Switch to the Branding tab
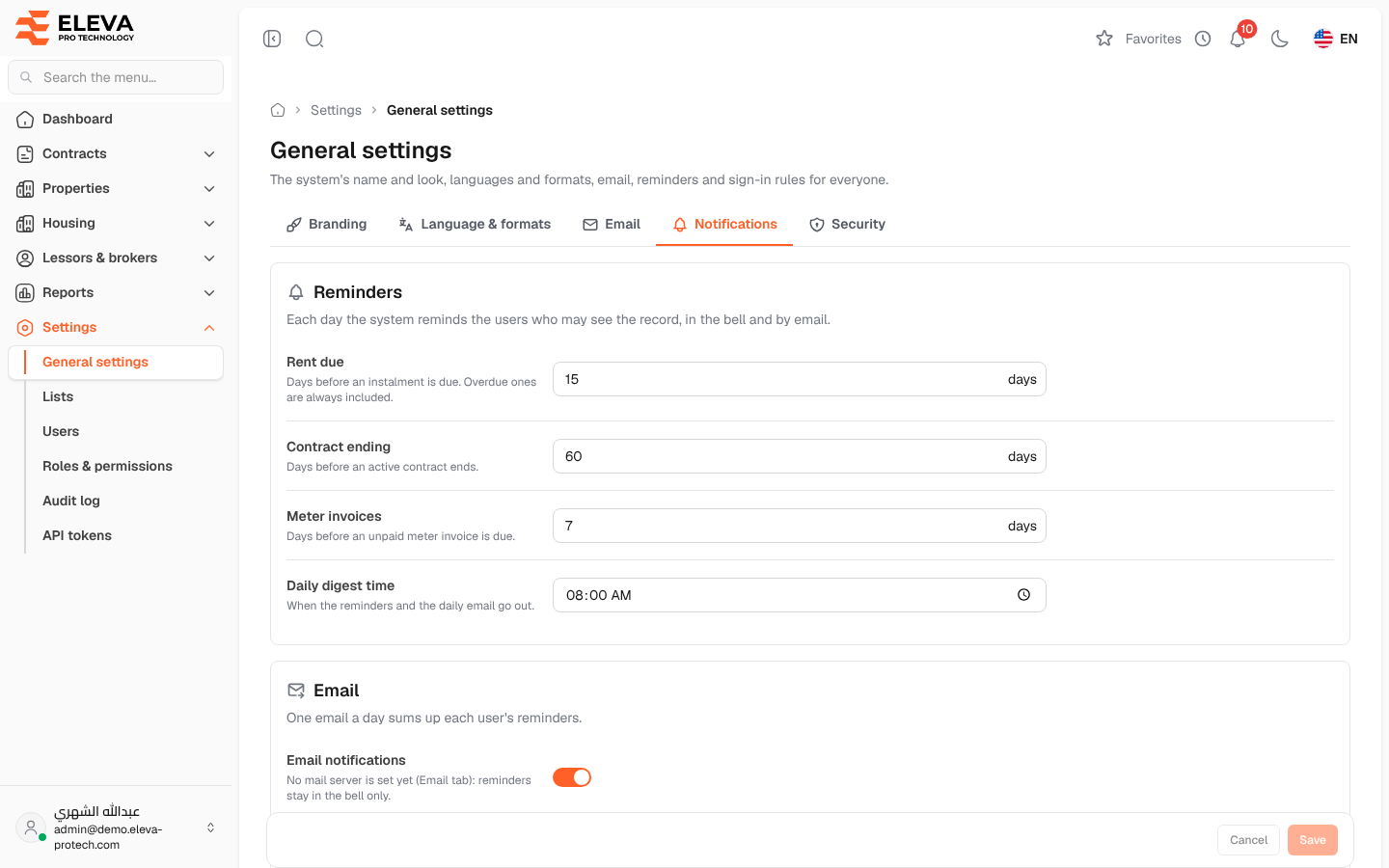The image size is (1389, 868). (x=326, y=224)
